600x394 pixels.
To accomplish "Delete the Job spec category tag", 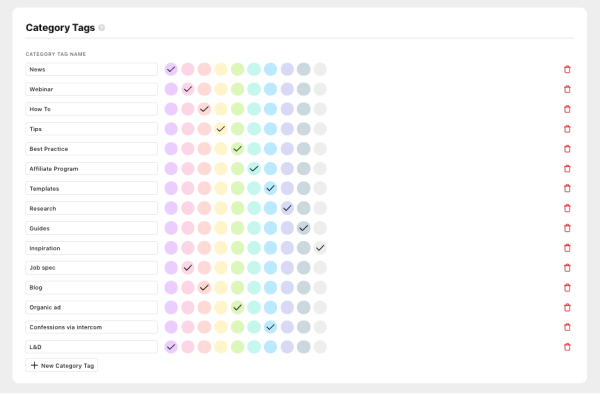I will click(567, 268).
